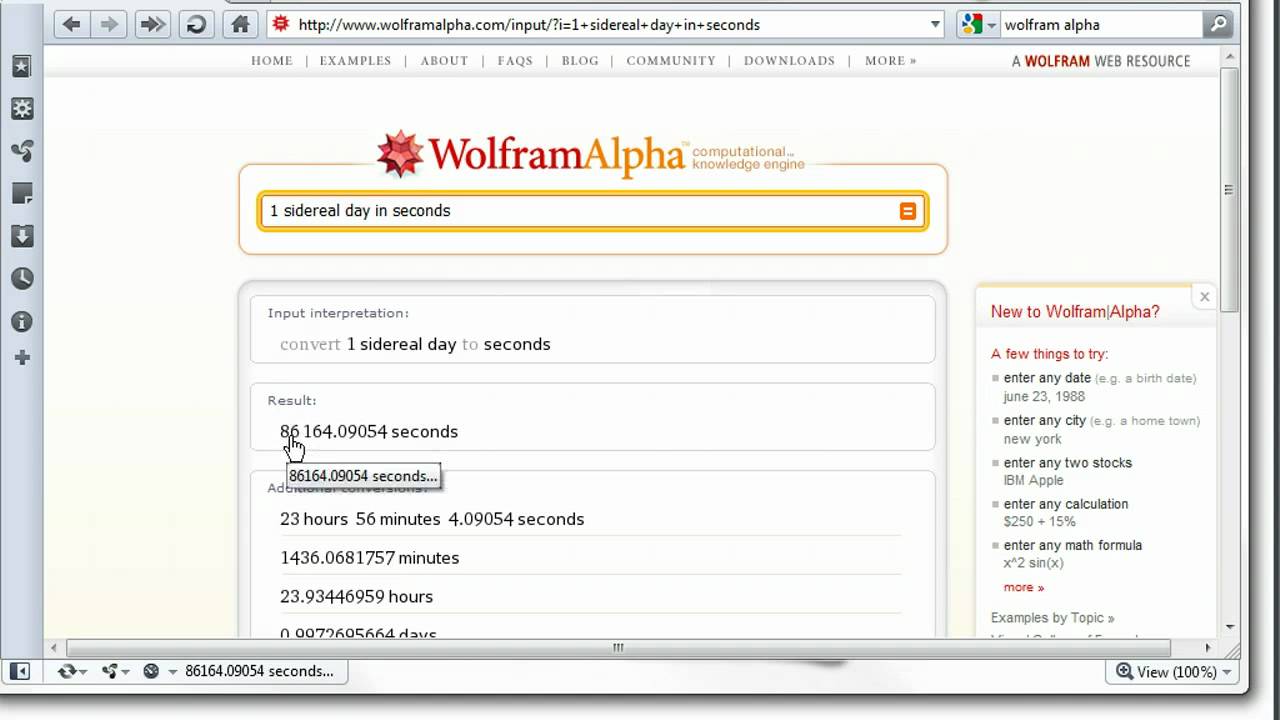Click the browser Forward arrow button
The image size is (1280, 720).
(x=110, y=25)
